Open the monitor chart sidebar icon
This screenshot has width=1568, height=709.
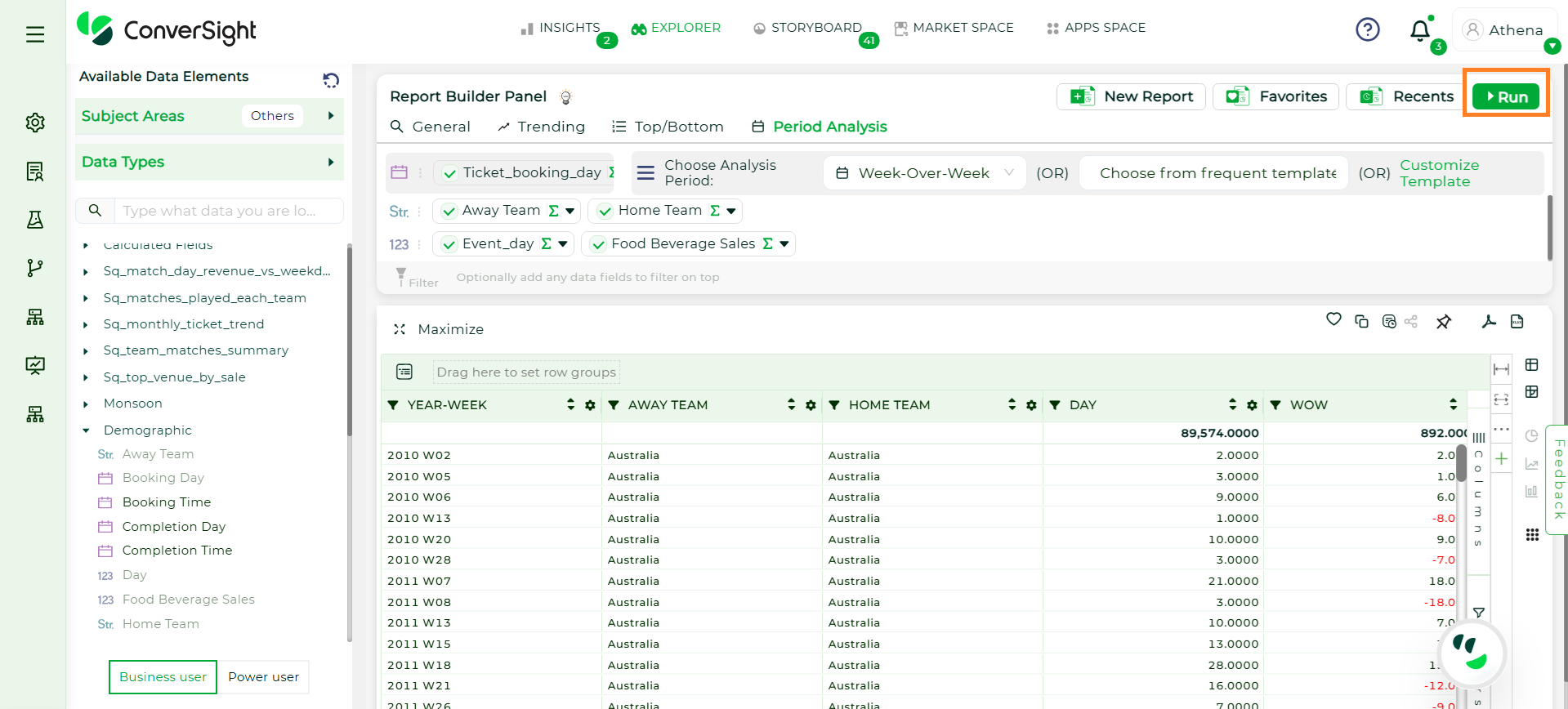(35, 365)
